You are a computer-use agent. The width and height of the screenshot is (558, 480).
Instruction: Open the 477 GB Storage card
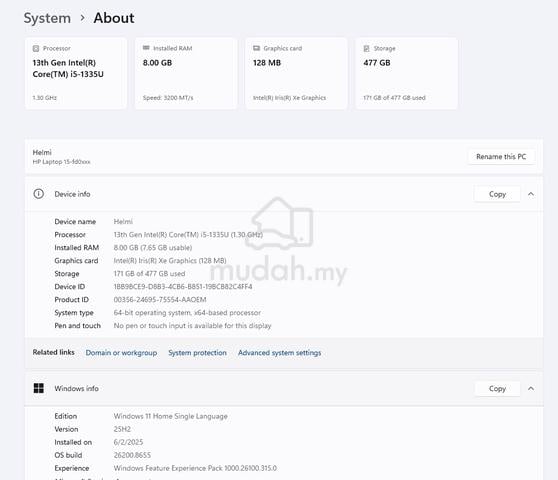coord(406,73)
